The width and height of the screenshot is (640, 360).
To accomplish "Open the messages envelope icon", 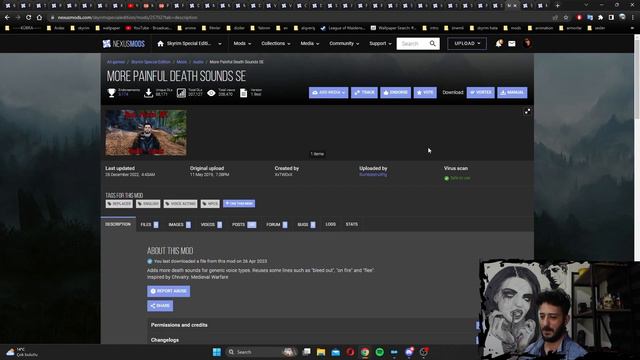I will click(x=512, y=44).
